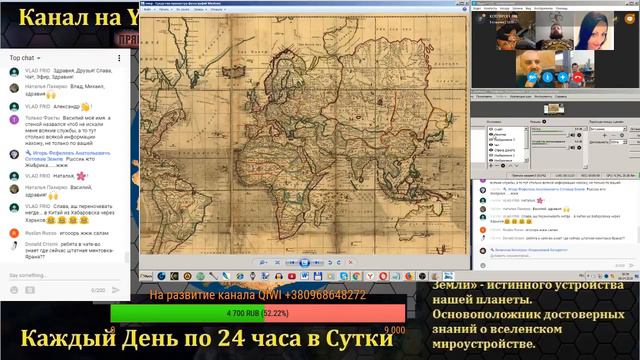Go to next photo in viewer
This screenshot has width=640, height=360.
click(x=317, y=262)
